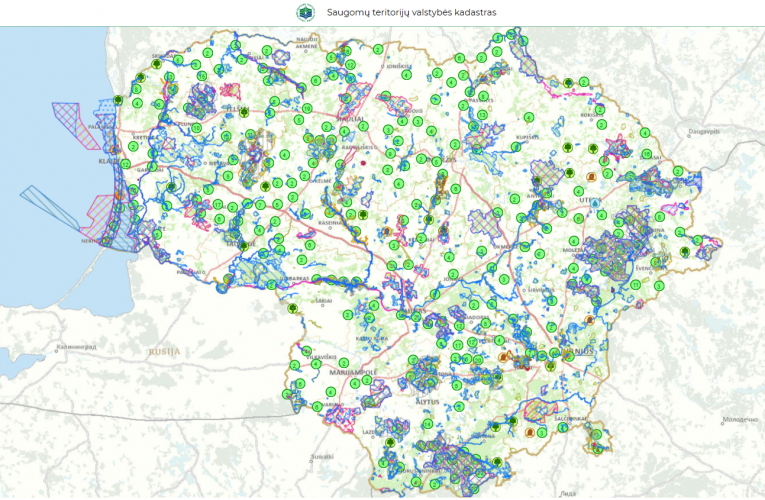Screen dimensions: 765x500
Task: Click the Калининград city label
Action: pos(75,347)
